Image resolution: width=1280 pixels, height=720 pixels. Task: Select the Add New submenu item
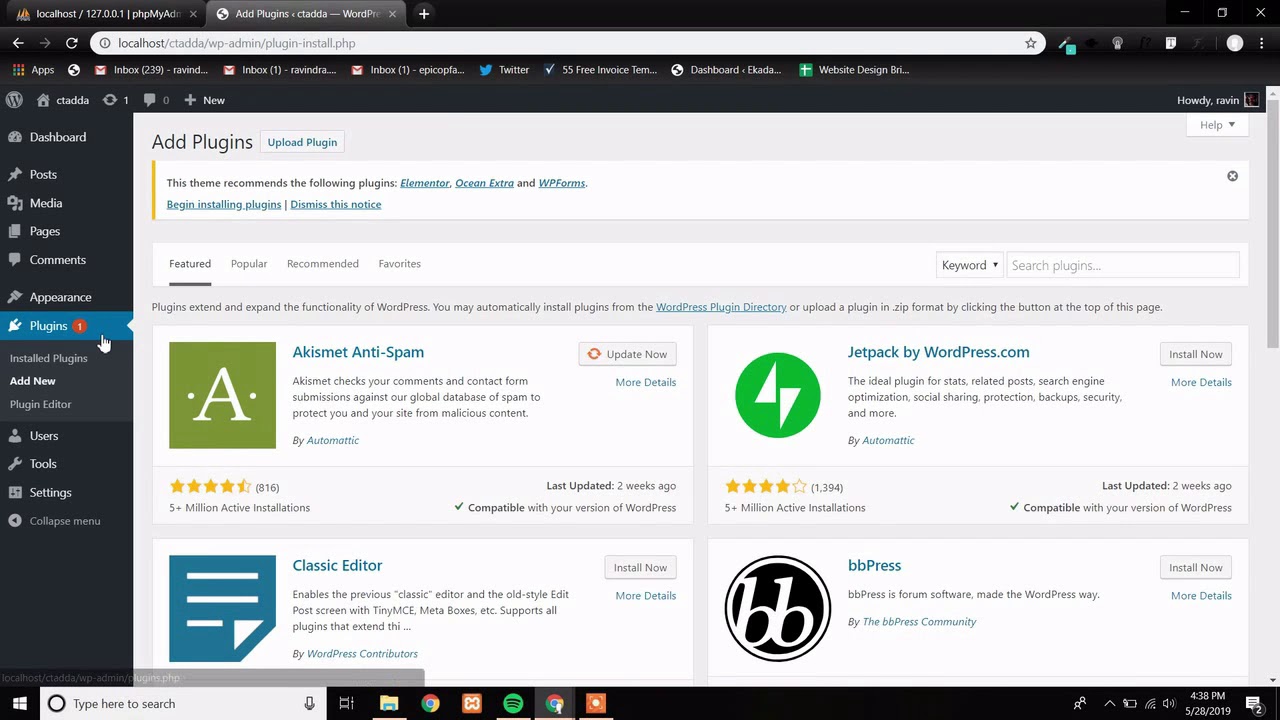33,381
